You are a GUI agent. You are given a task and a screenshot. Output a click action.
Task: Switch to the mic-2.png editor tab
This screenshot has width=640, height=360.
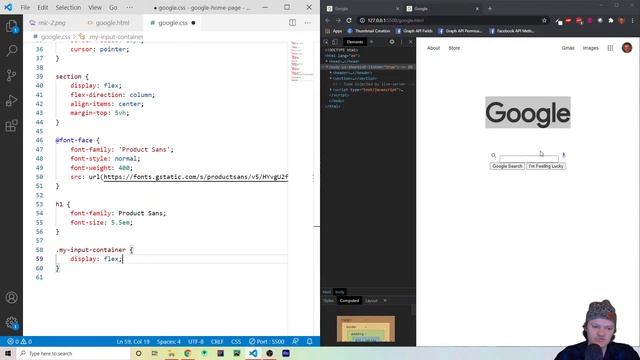click(48, 23)
